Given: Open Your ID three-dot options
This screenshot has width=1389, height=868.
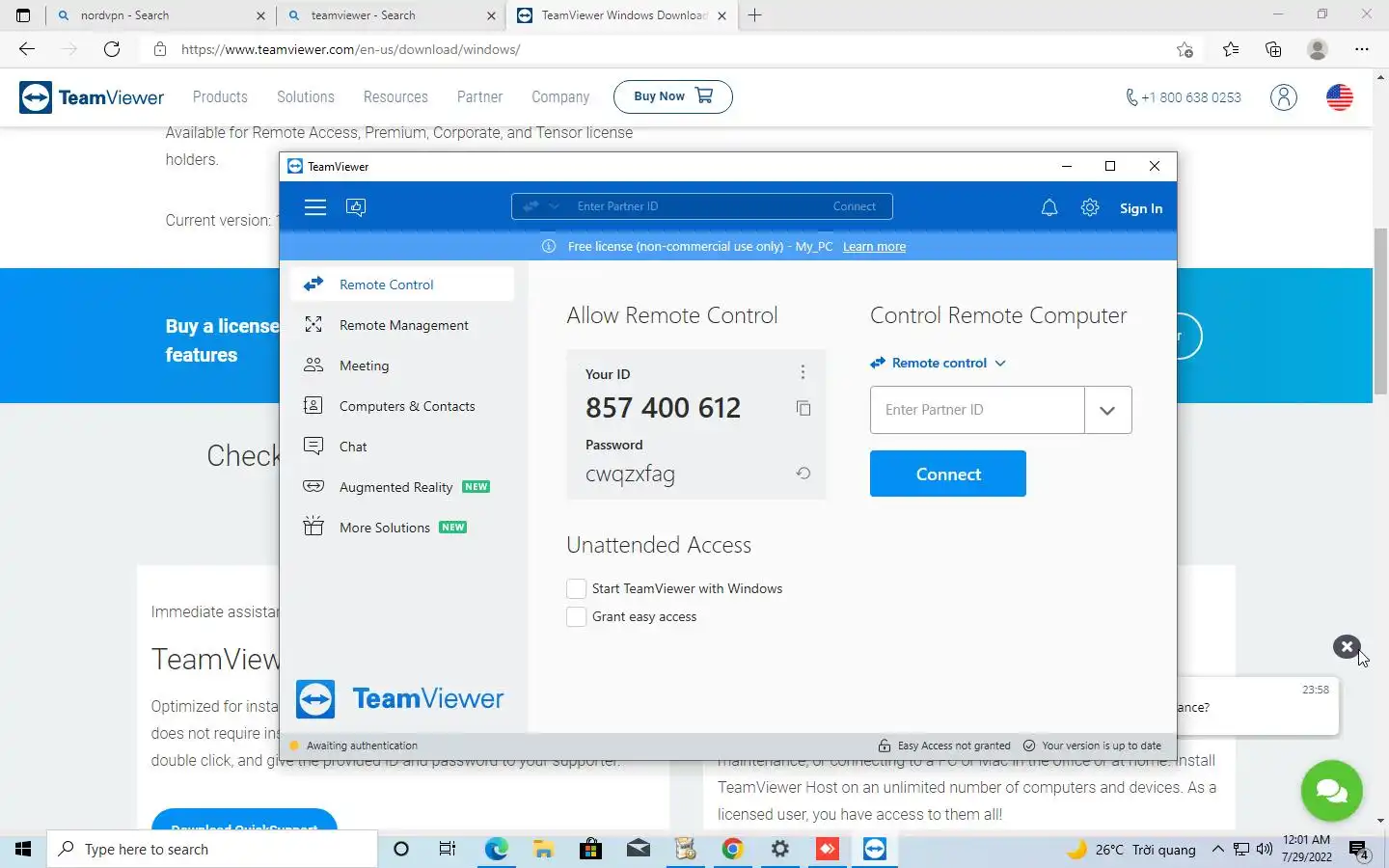Looking at the screenshot, I should pos(803,372).
